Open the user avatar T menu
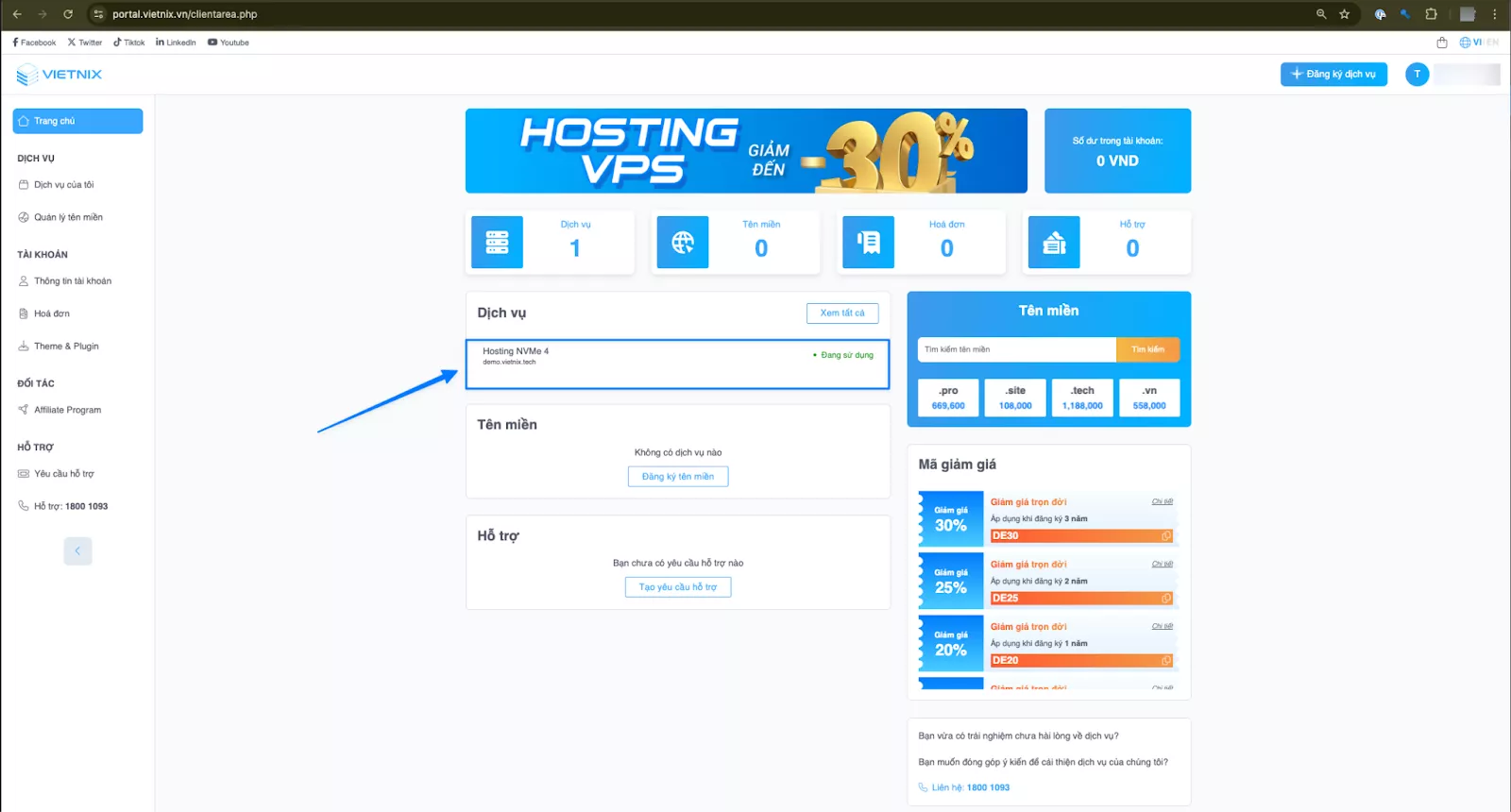The image size is (1511, 812). (x=1417, y=75)
